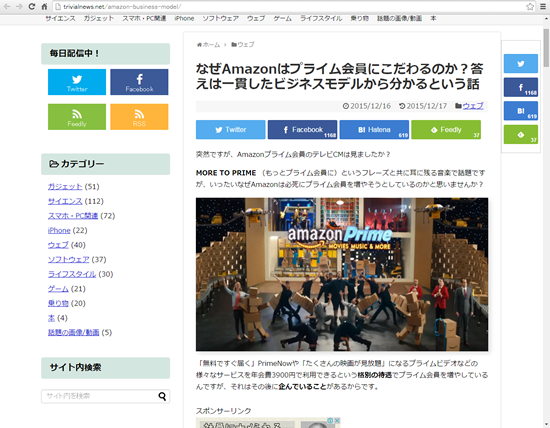Open the 本 (4) category link
The width and height of the screenshot is (550, 428).
point(52,318)
